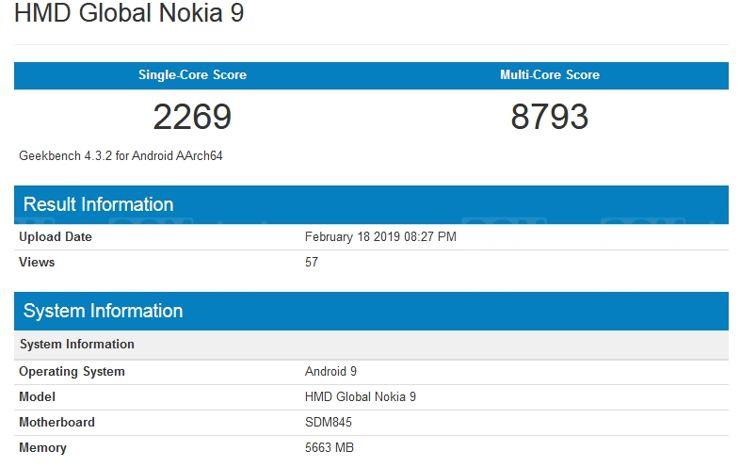Click the multi-core value 8793
The height and width of the screenshot is (467, 740).
click(550, 117)
